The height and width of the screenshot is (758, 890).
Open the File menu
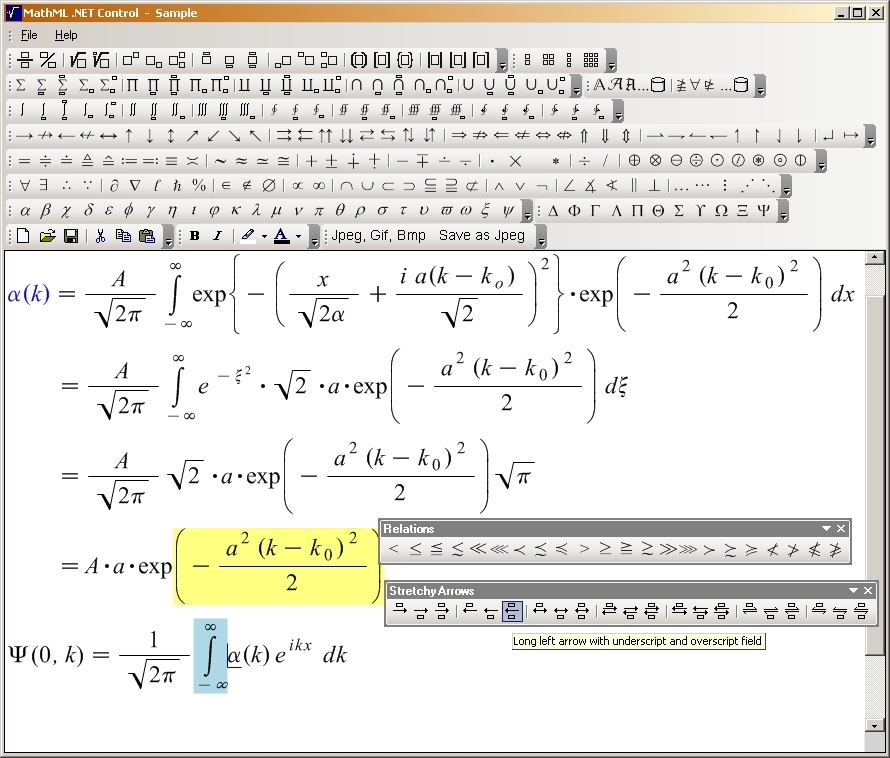(29, 35)
